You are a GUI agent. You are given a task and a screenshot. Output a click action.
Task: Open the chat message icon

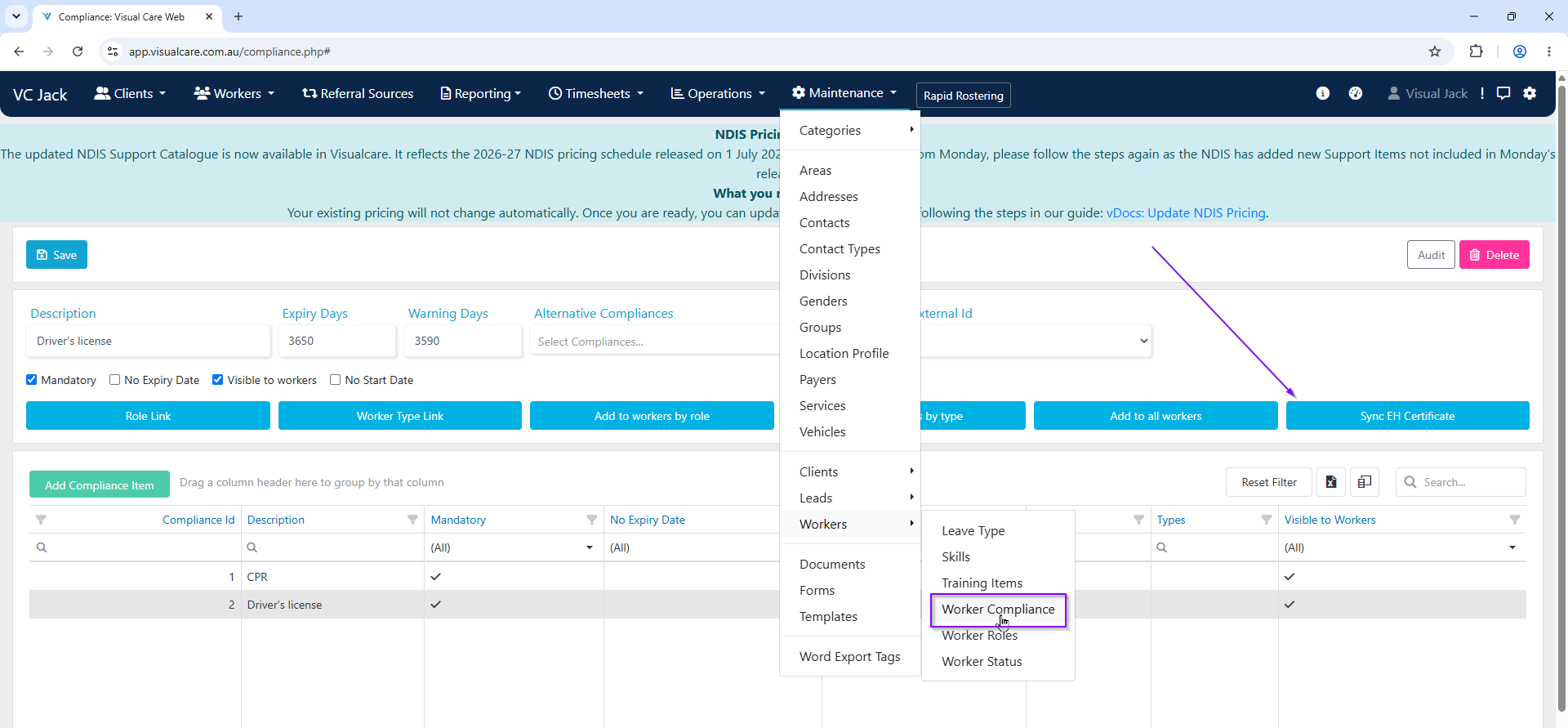tap(1503, 93)
